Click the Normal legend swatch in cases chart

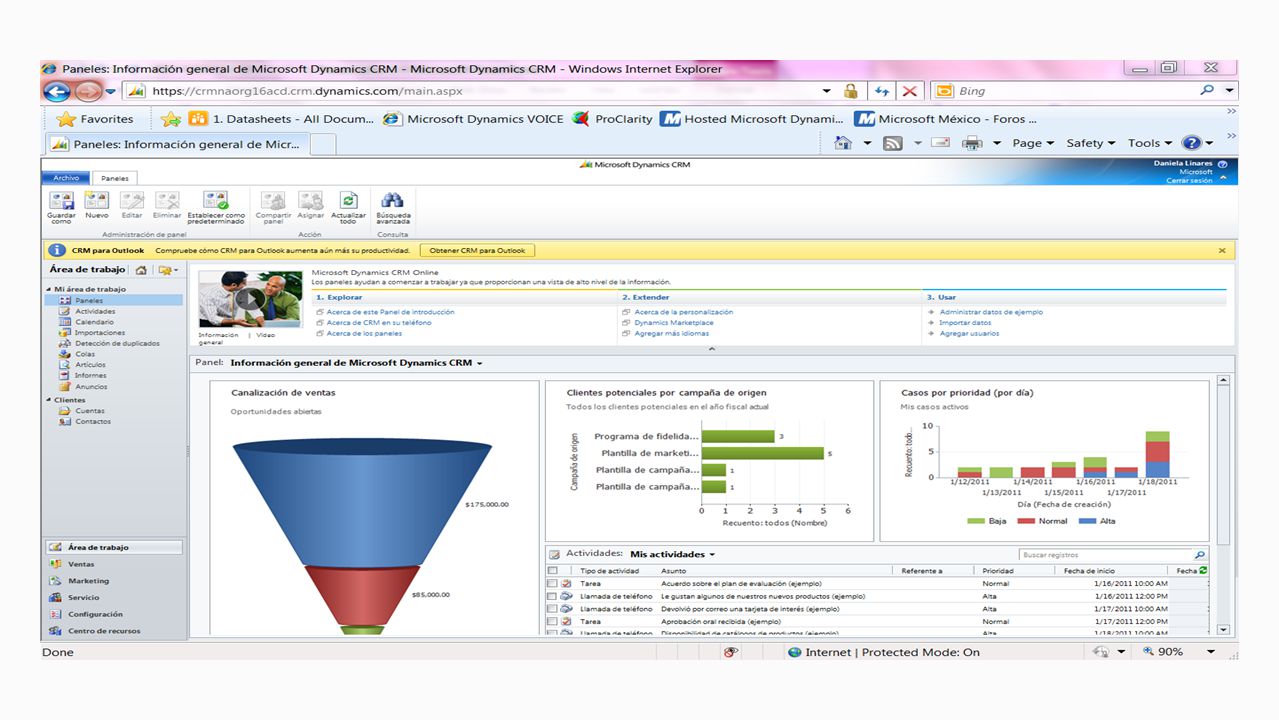1026,521
